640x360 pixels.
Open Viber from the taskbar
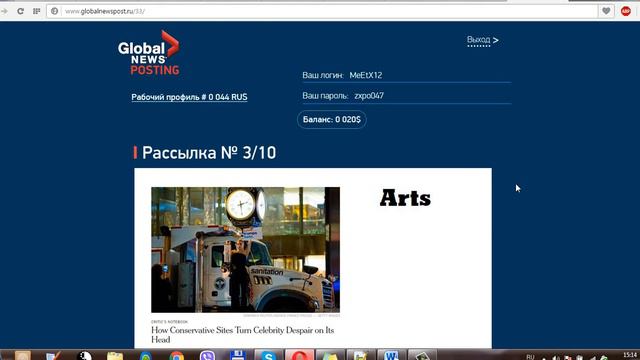click(x=207, y=356)
